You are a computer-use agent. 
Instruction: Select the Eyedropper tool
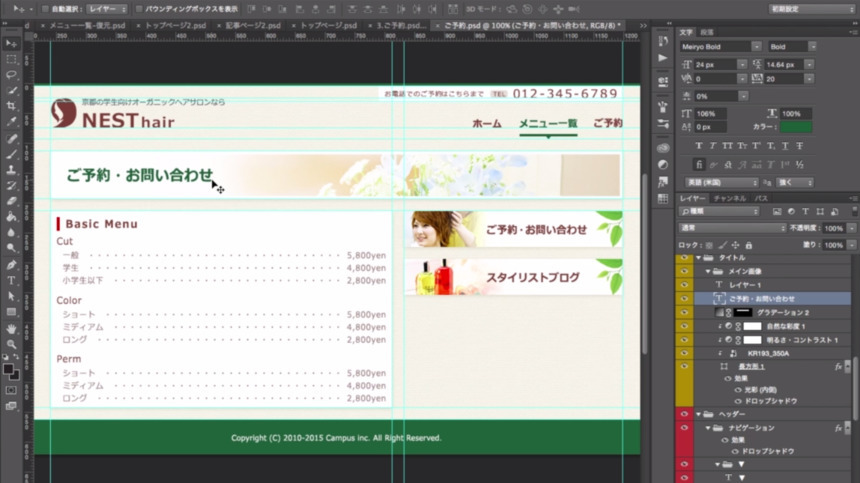coord(11,122)
